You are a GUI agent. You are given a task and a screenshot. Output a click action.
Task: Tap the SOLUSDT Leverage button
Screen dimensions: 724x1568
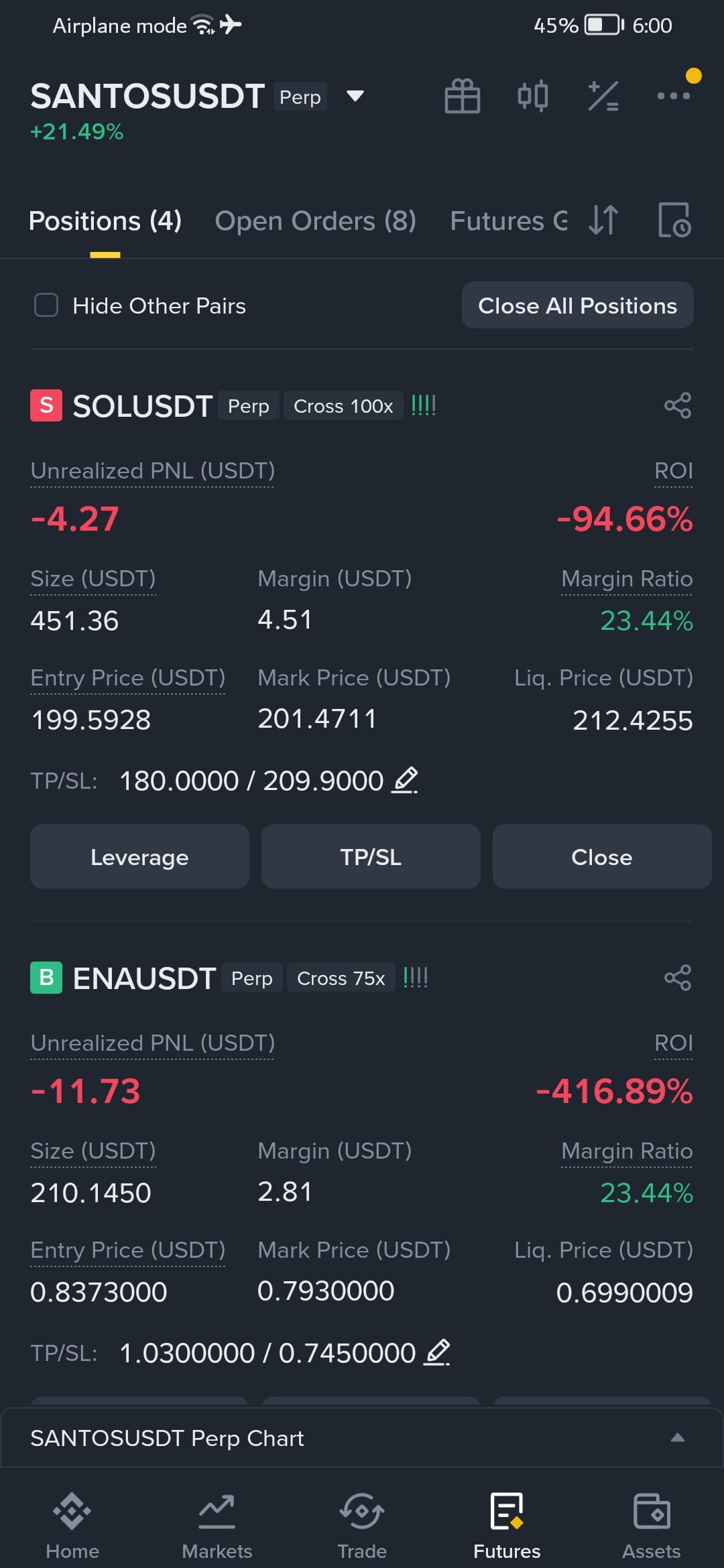coord(139,856)
